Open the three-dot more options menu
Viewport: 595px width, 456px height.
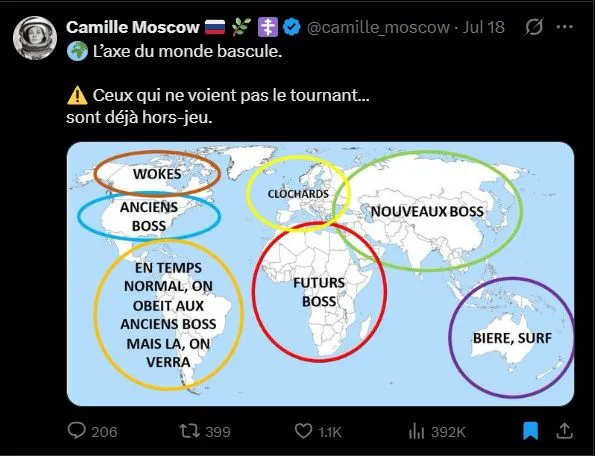(565, 27)
